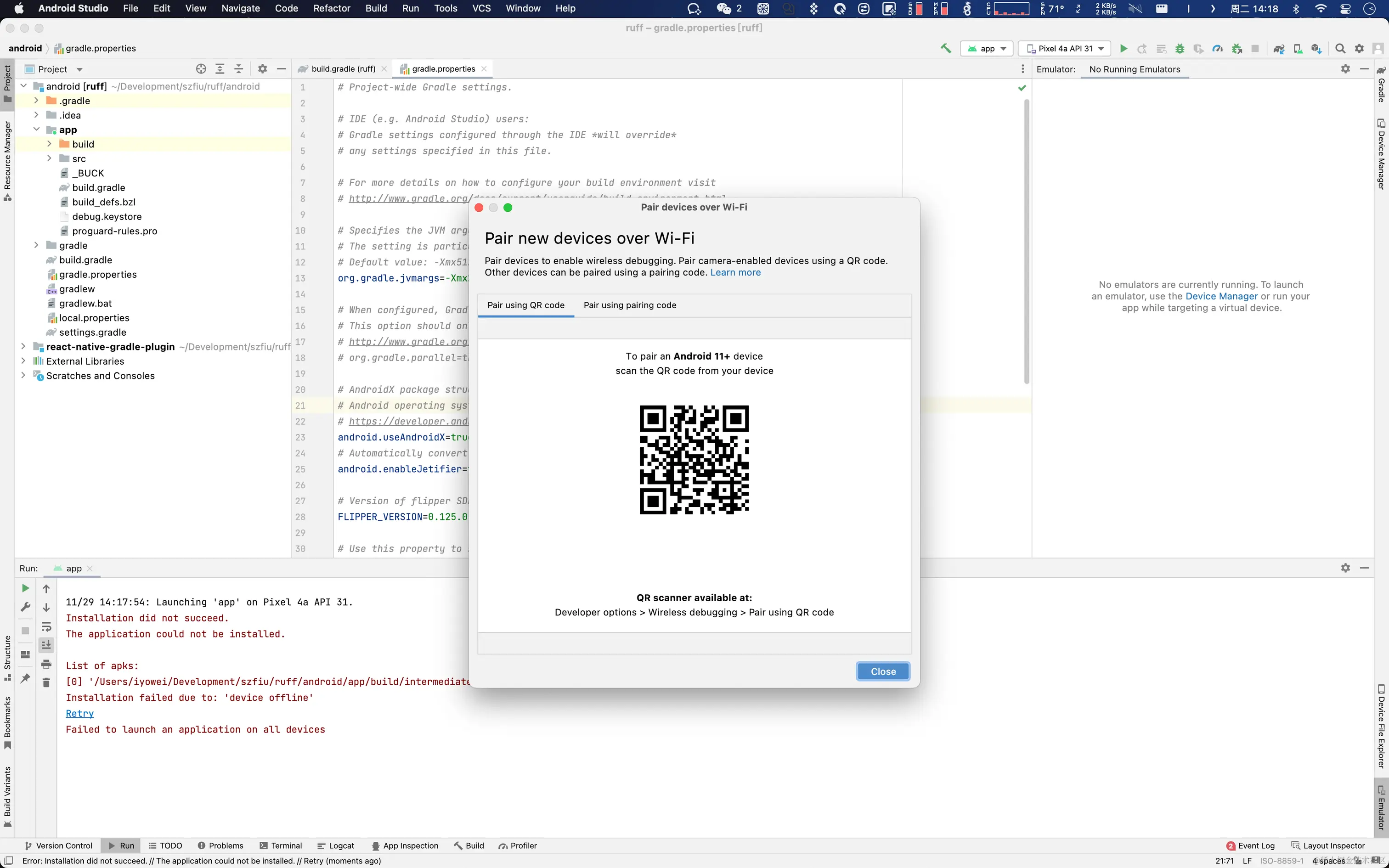Click the Search Everywhere magnifier icon
Screen dimensions: 1389x868
coord(1340,48)
